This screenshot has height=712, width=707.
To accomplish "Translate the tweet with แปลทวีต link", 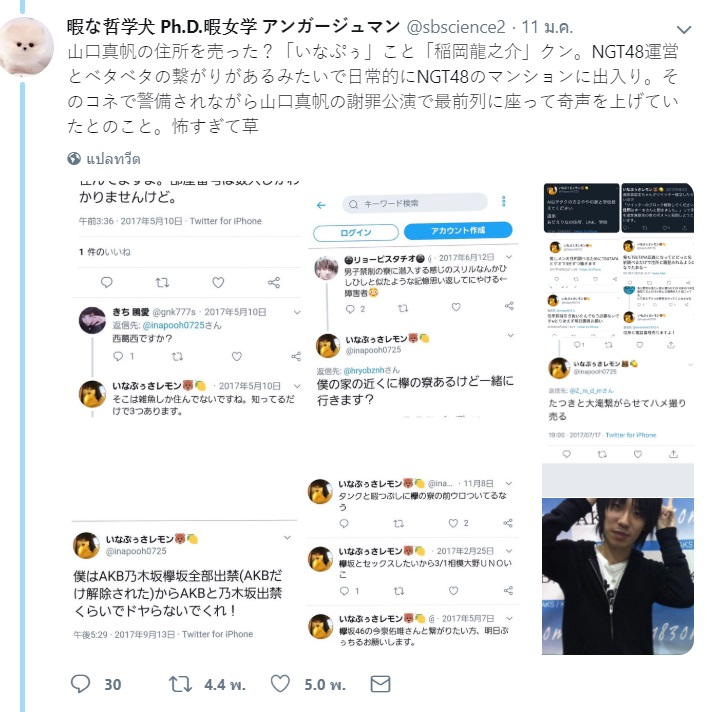I will coord(113,159).
